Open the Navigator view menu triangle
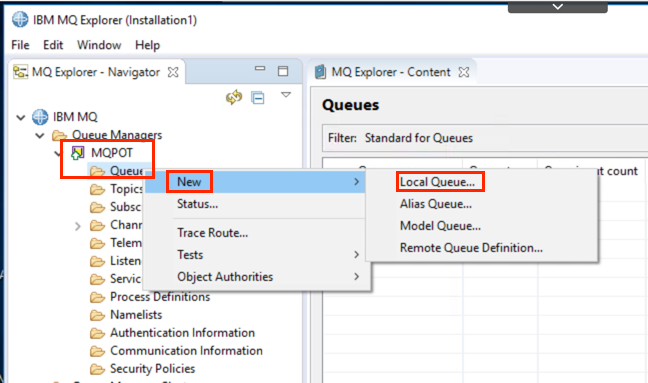 (x=286, y=95)
